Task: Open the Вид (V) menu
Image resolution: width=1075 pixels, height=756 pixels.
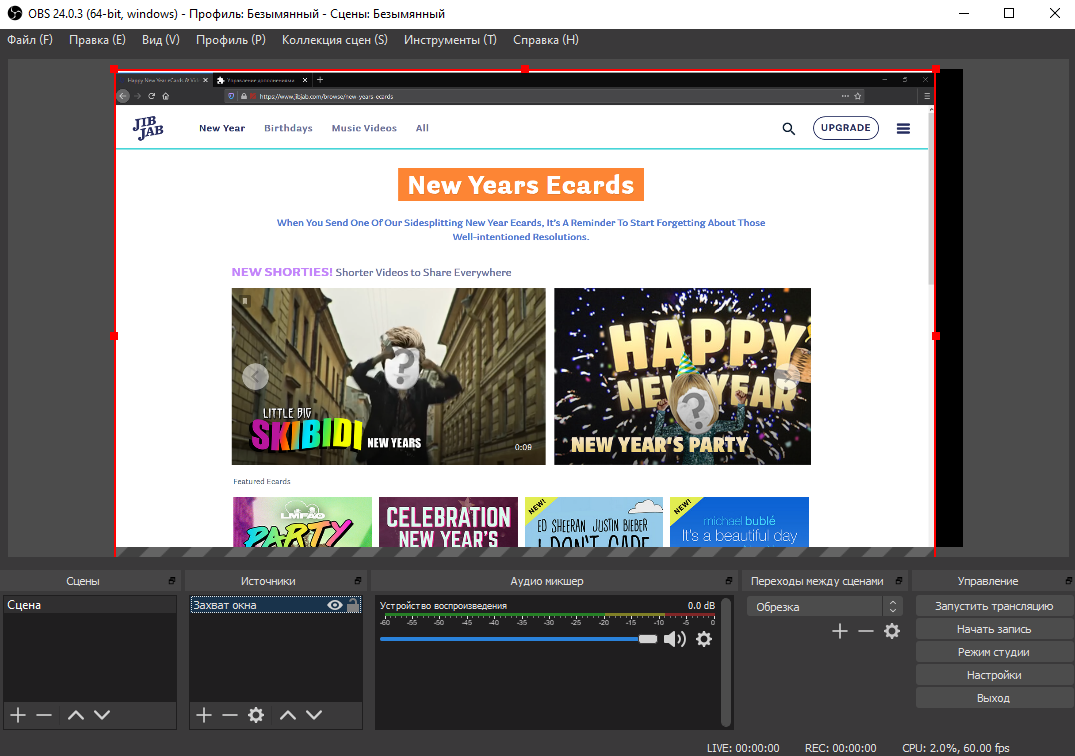Action: click(x=160, y=40)
